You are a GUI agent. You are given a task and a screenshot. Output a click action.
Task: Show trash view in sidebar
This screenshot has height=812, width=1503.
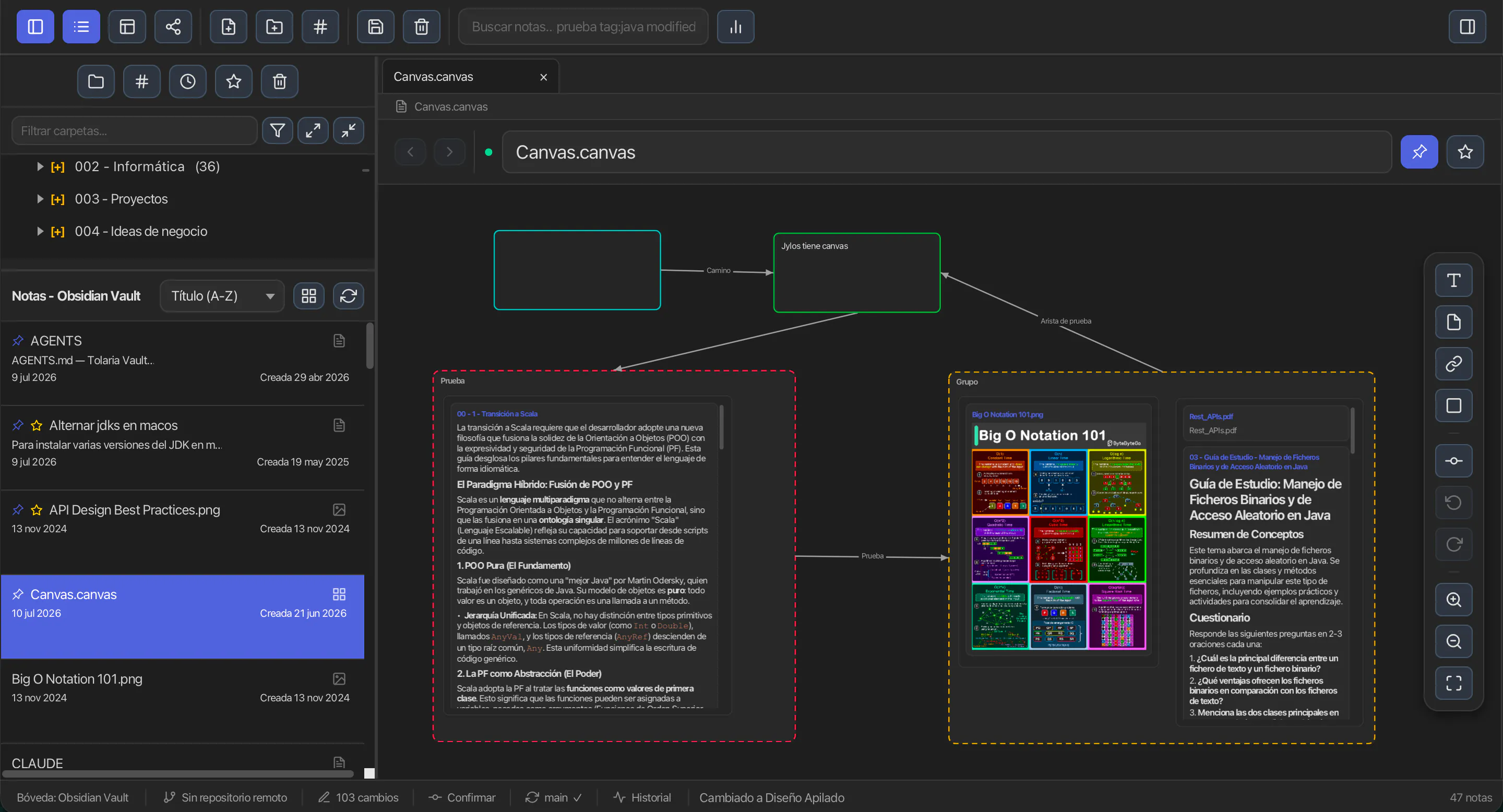(280, 81)
